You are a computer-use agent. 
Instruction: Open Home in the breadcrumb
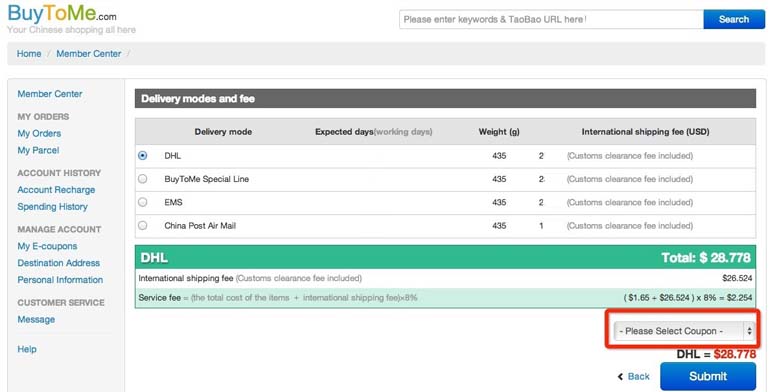tap(29, 54)
